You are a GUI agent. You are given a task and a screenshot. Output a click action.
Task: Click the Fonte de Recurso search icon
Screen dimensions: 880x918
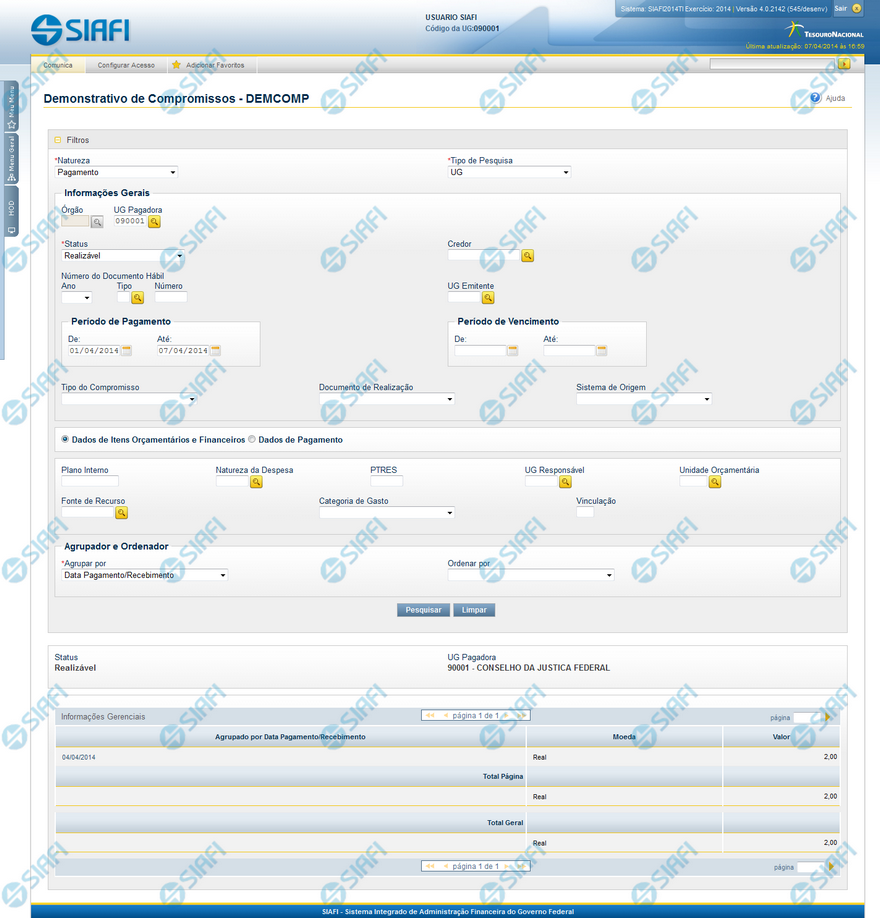coord(122,513)
